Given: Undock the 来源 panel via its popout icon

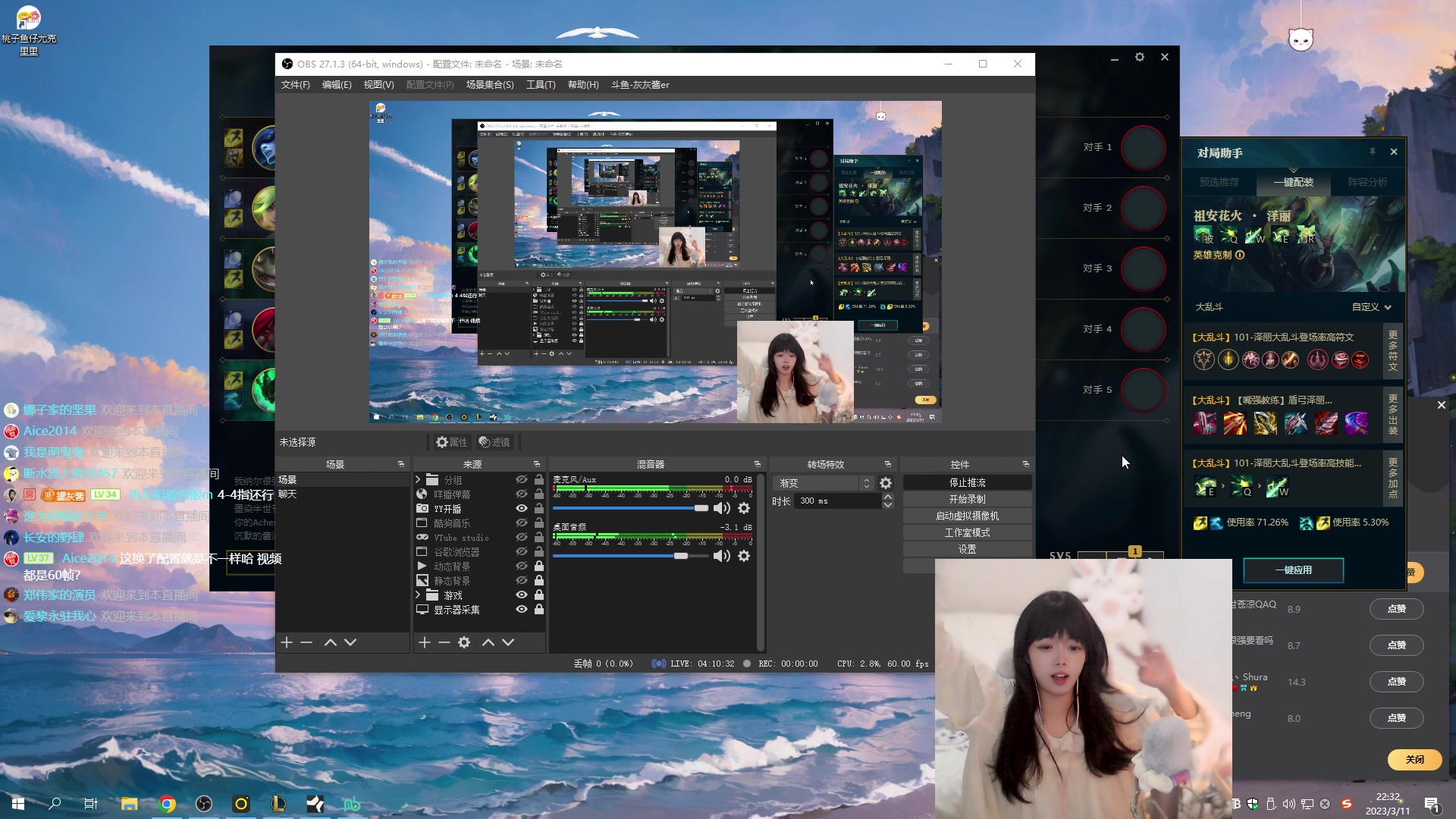Looking at the screenshot, I should coord(537,464).
